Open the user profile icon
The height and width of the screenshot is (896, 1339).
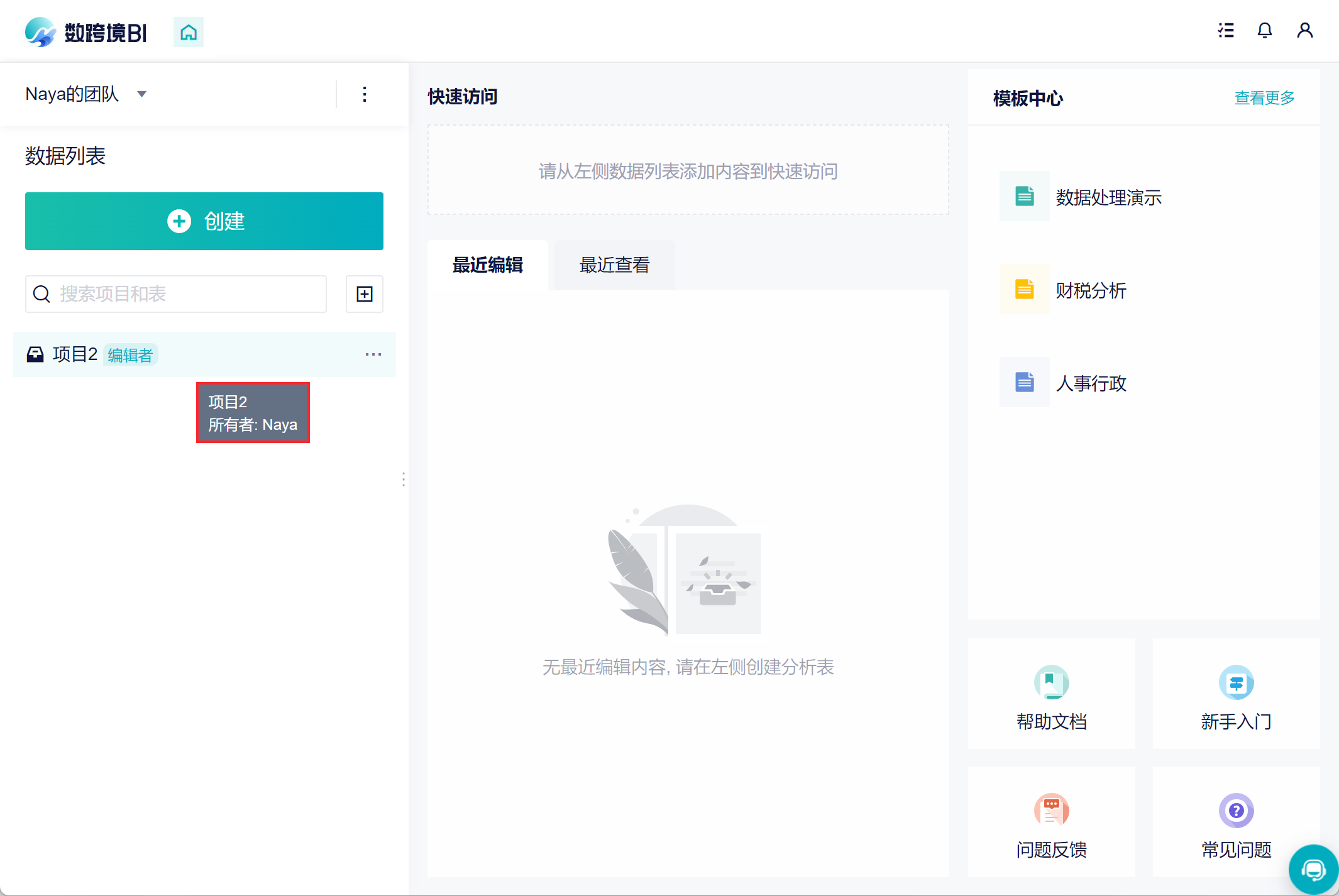click(1304, 30)
